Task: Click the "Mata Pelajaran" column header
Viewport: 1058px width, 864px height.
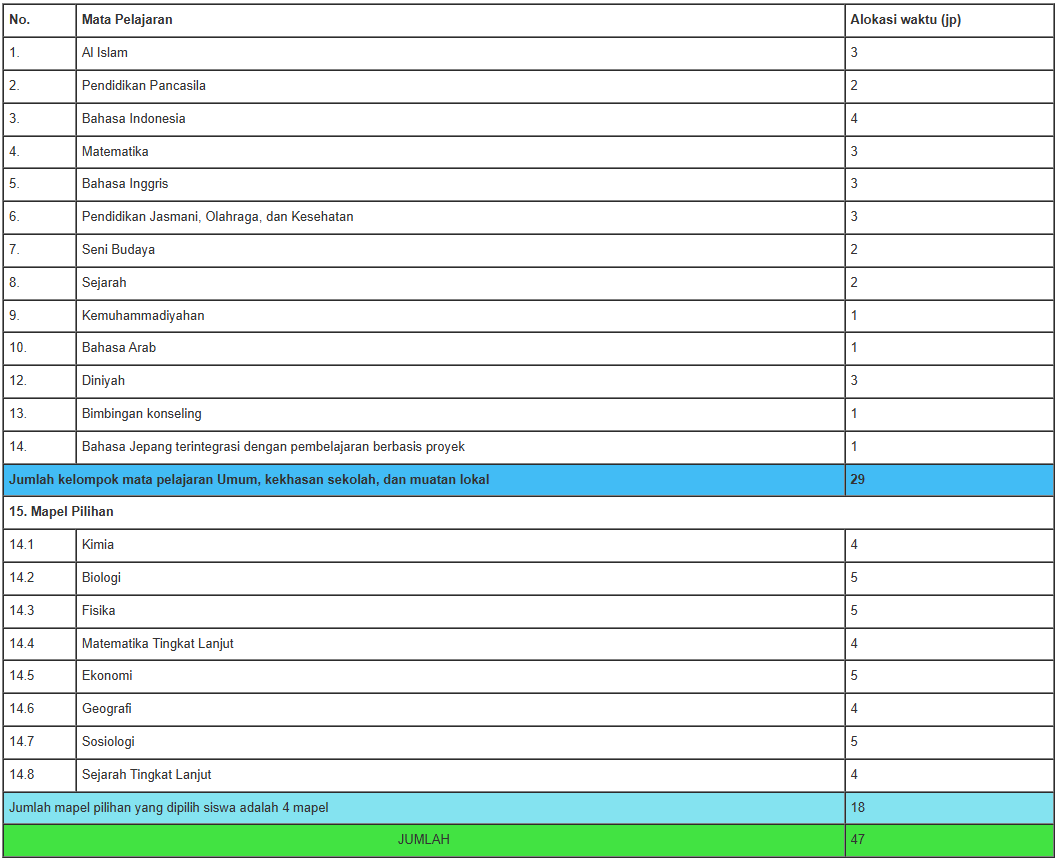Action: tap(127, 20)
